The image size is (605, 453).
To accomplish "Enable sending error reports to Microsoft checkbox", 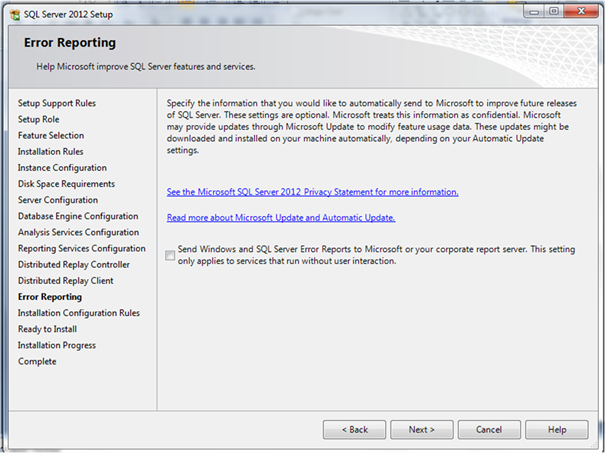I will (x=170, y=255).
